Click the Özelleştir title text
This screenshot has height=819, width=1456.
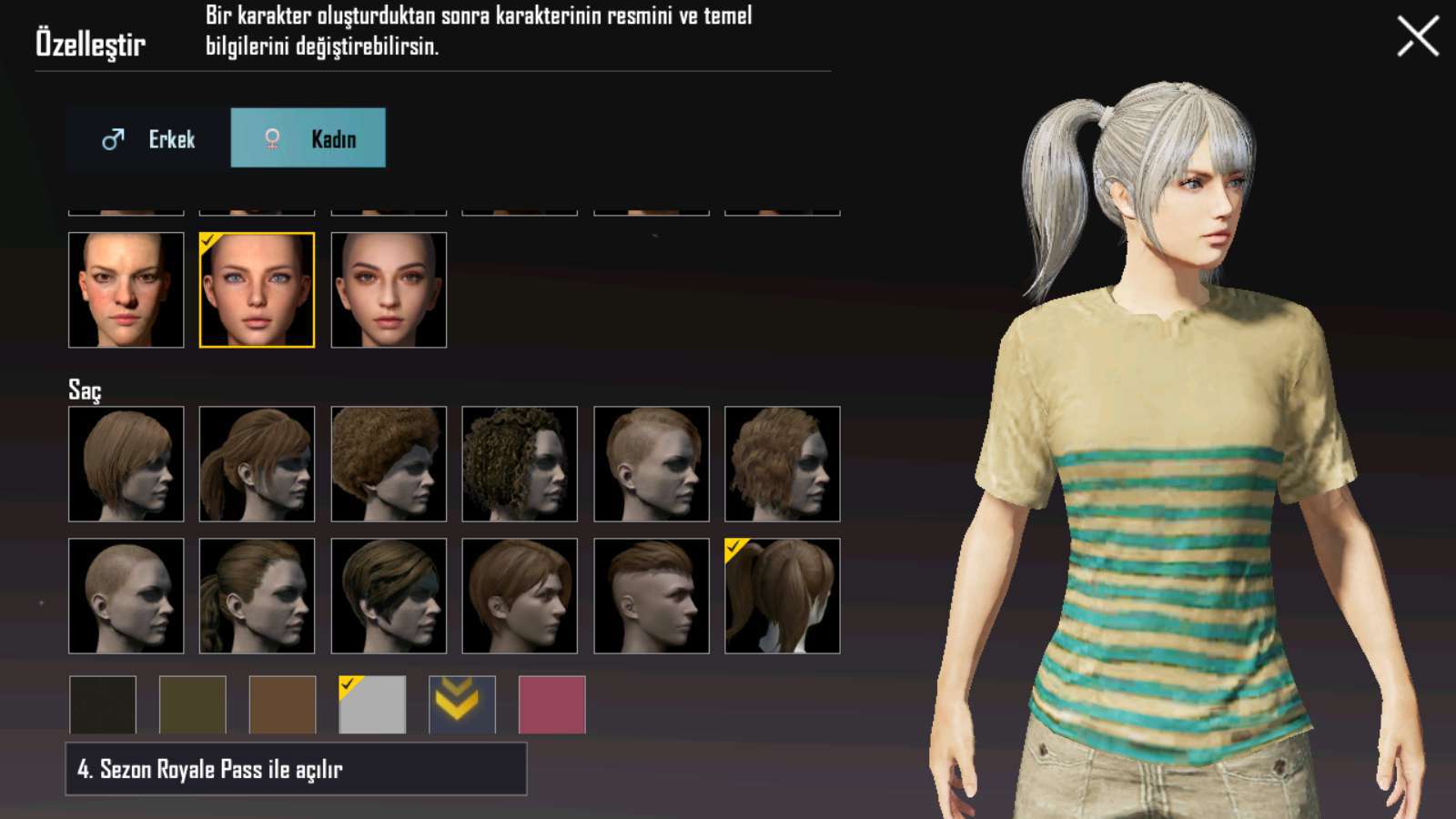coord(90,44)
